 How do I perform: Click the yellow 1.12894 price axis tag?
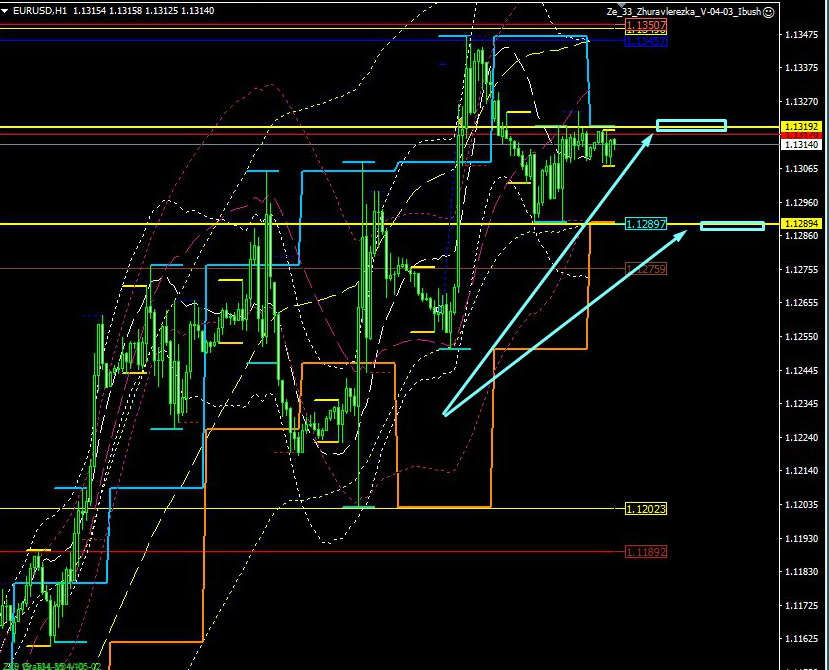click(x=803, y=223)
